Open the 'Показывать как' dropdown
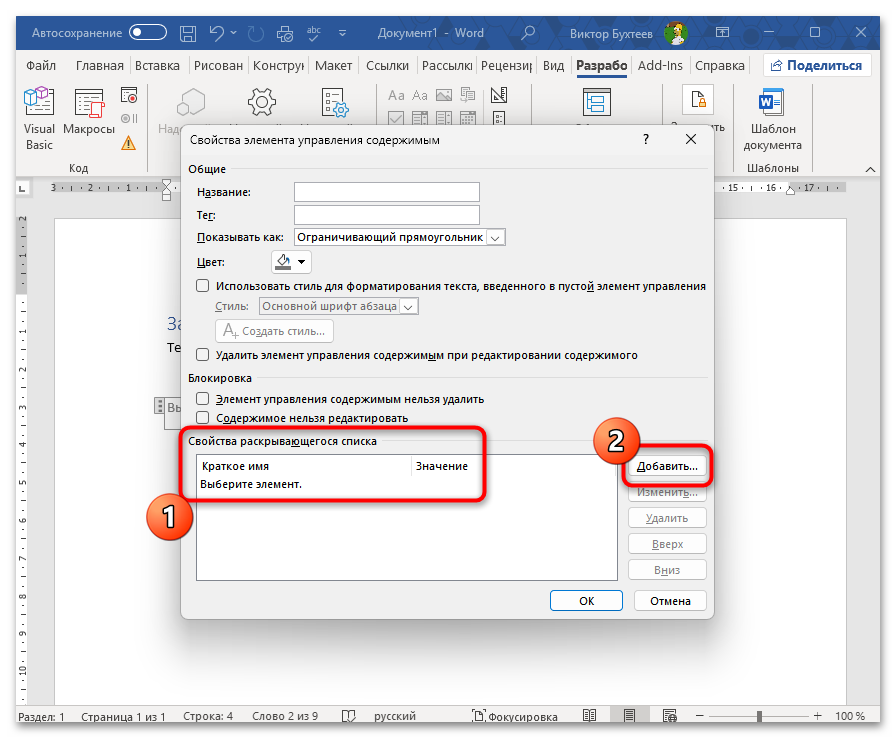This screenshot has height=738, width=896. pyautogui.click(x=497, y=237)
